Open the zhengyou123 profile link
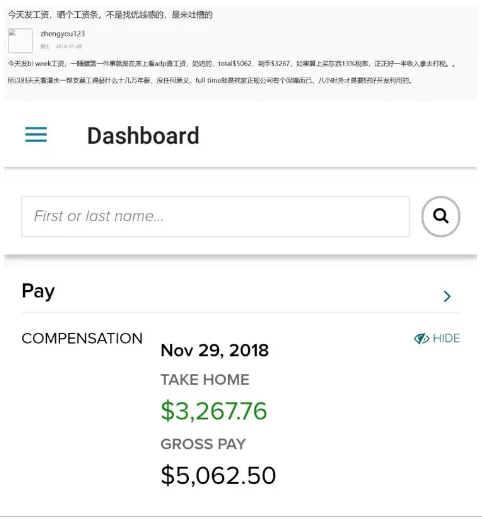This screenshot has width=482, height=519. [x=63, y=34]
